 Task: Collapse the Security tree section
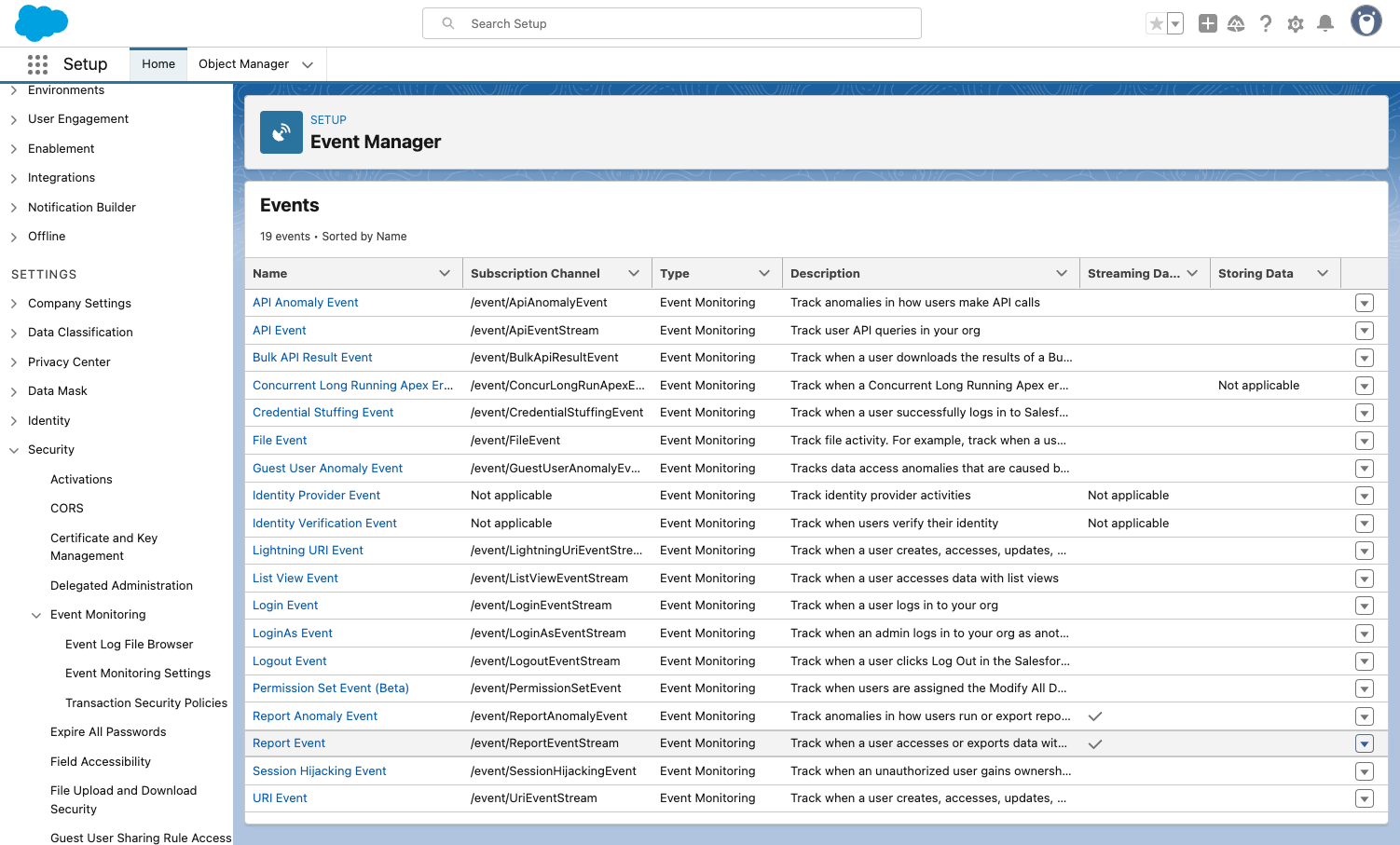pyautogui.click(x=14, y=450)
